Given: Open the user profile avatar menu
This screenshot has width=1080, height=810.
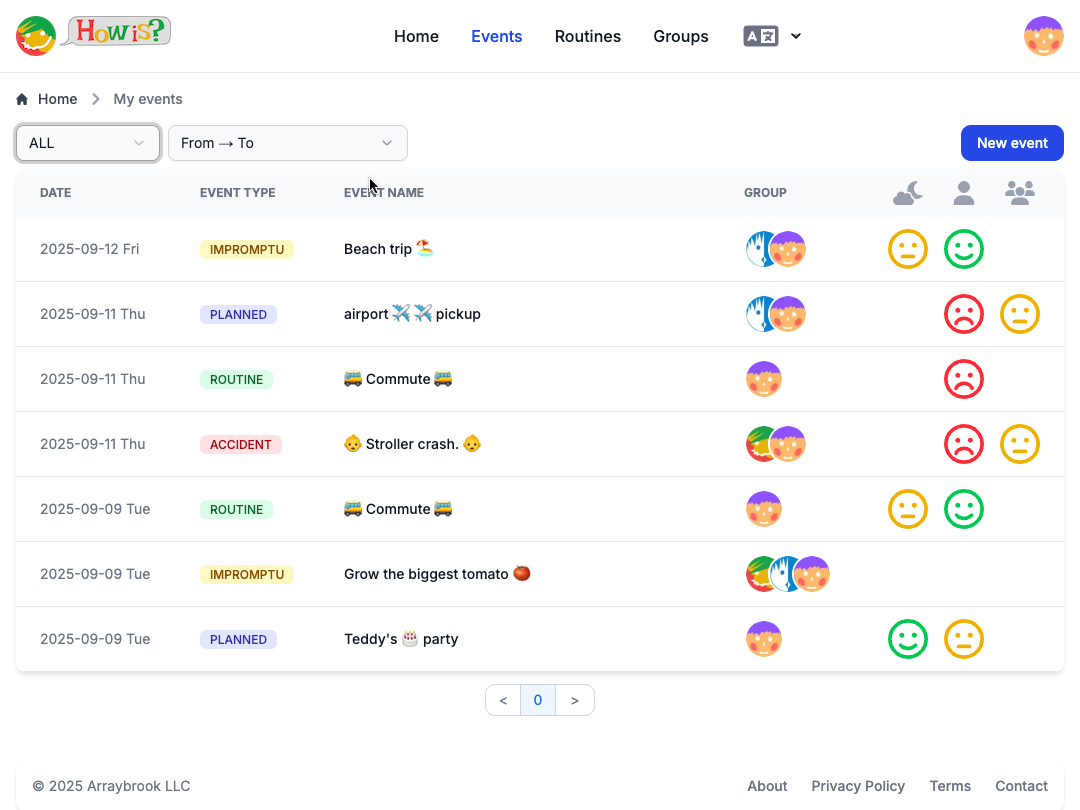Looking at the screenshot, I should click(x=1043, y=36).
